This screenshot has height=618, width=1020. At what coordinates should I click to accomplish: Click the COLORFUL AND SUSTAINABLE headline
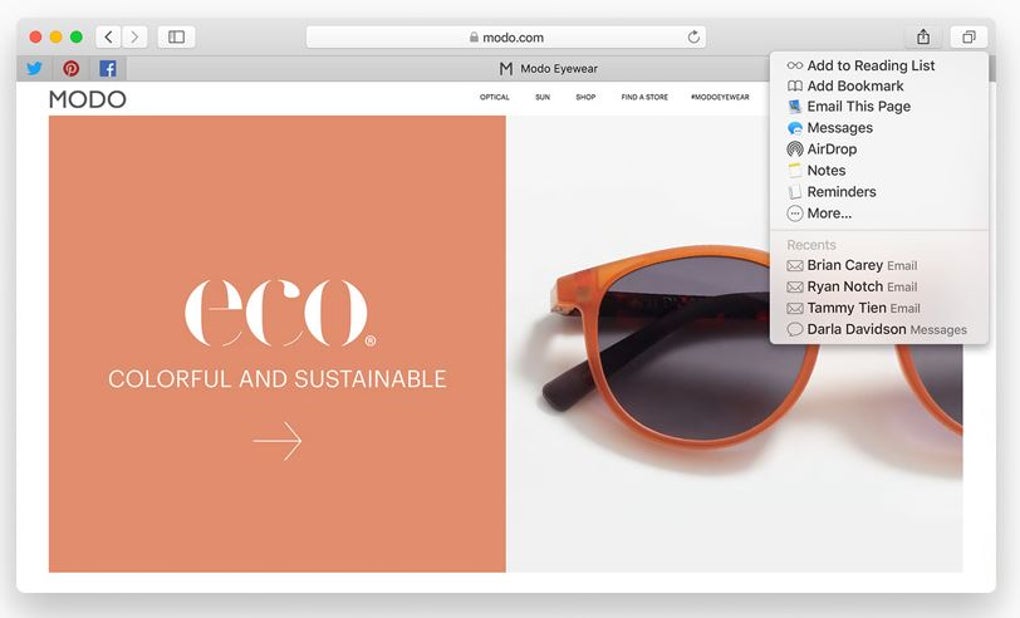[x=277, y=379]
